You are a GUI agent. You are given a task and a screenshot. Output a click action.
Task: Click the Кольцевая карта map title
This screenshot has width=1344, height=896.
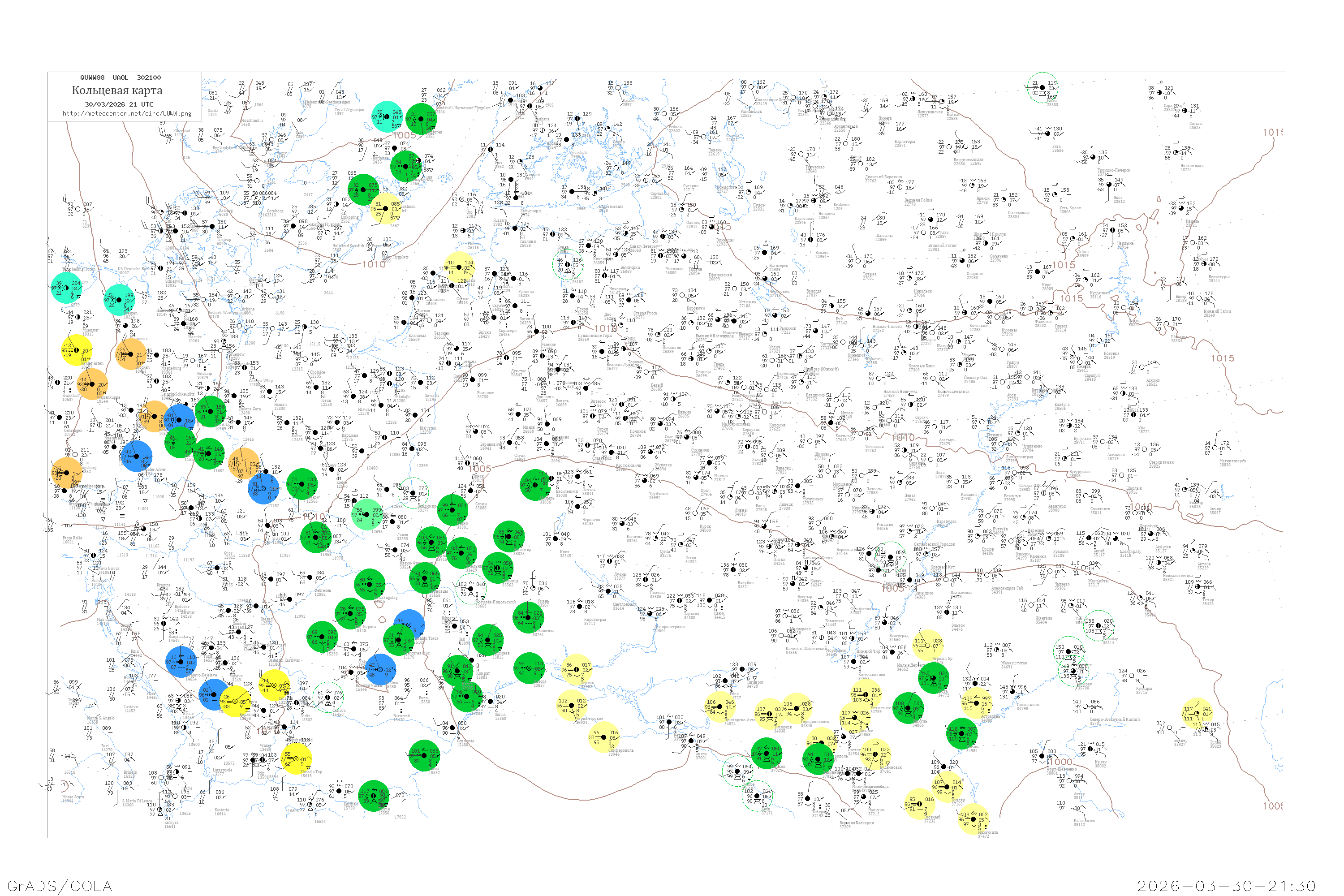click(116, 90)
